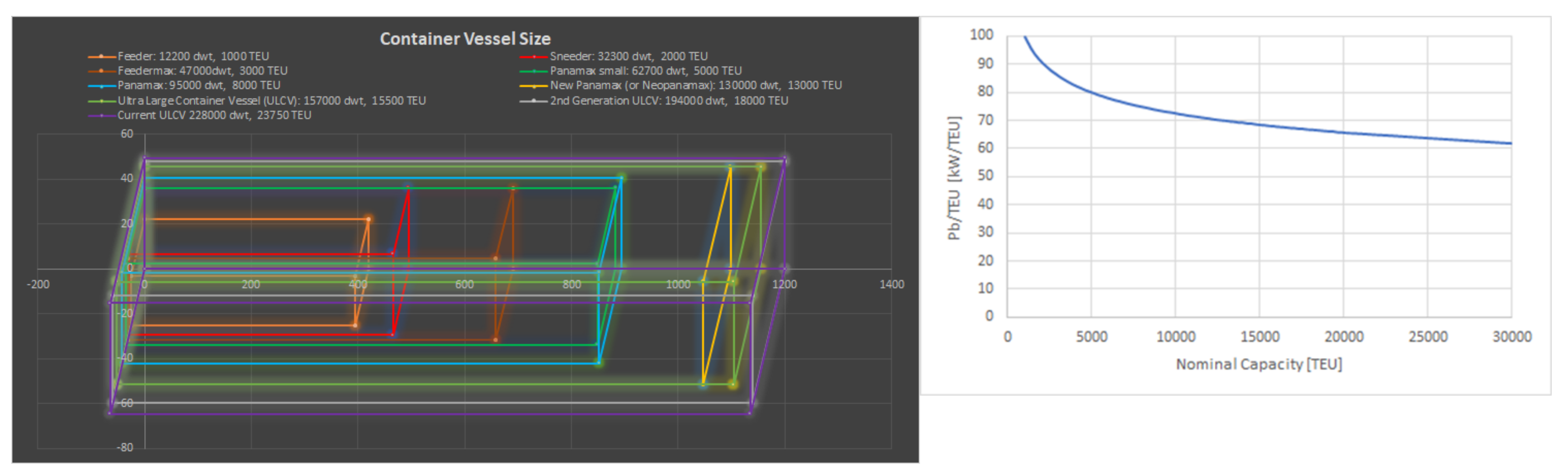Select the Ultra Large Container Vessel legend entry

[x=271, y=100]
